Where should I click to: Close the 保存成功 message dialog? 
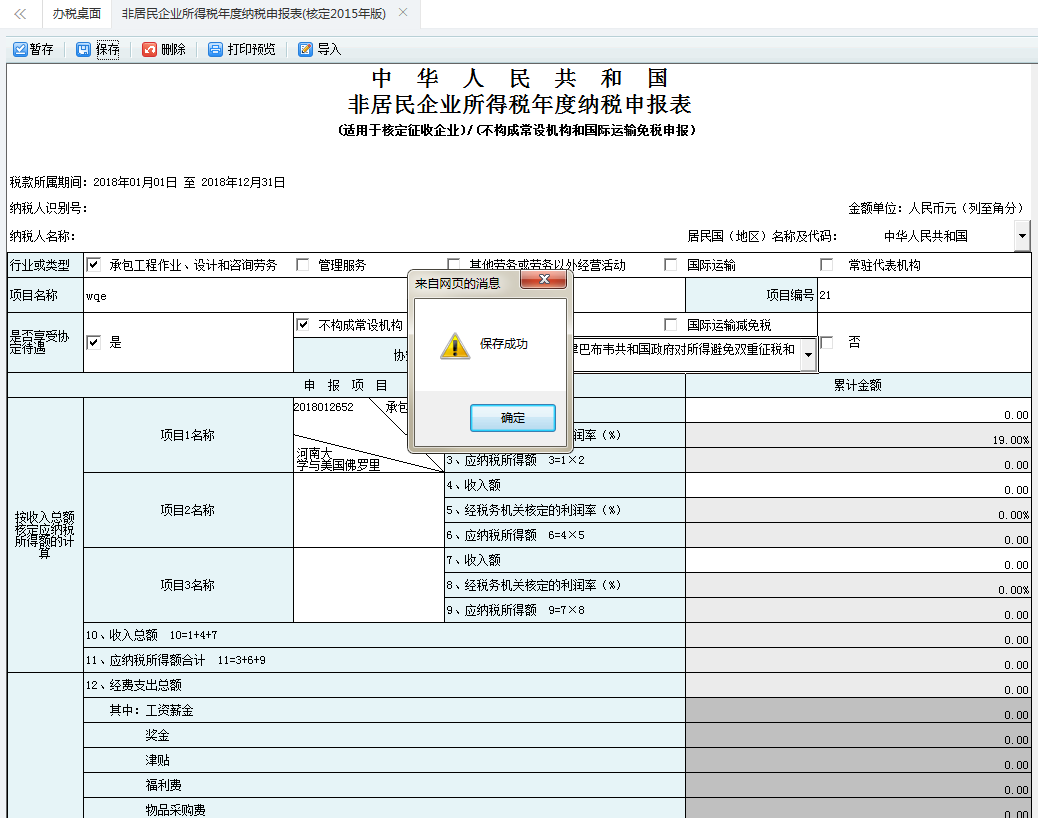[545, 281]
